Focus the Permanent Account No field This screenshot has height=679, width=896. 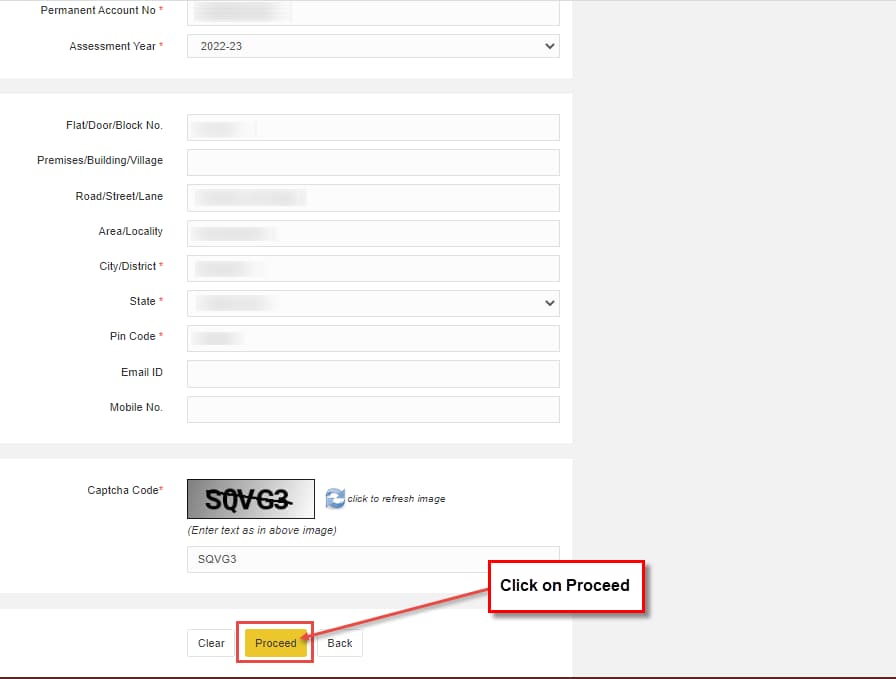coord(373,12)
